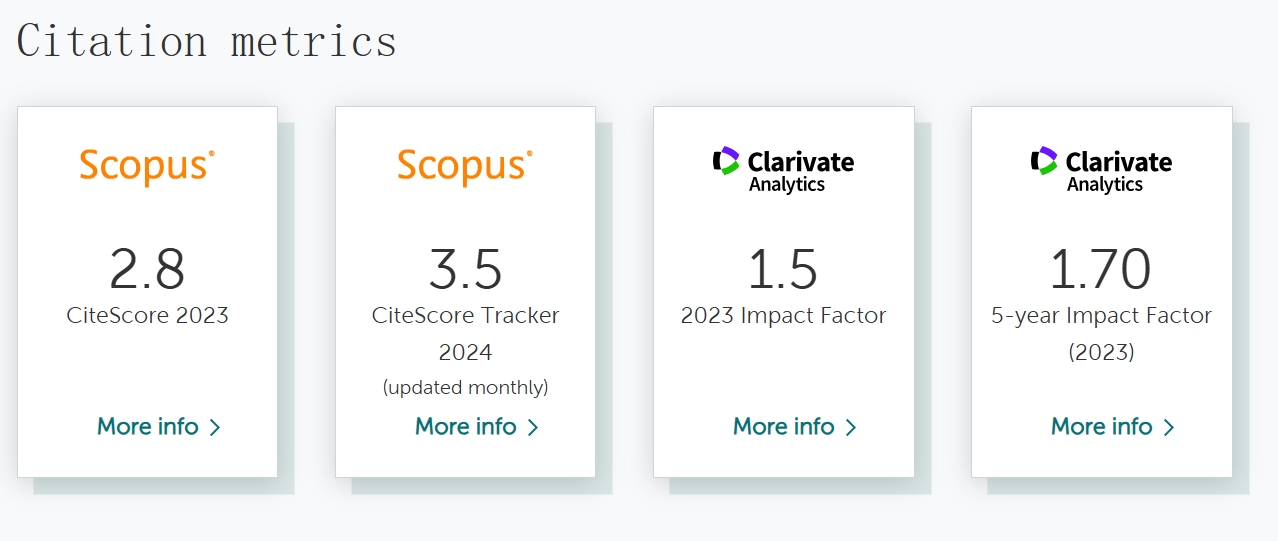Click the chevron arrow in the CiteScore 2023 card
This screenshot has width=1278, height=541.
point(215,428)
